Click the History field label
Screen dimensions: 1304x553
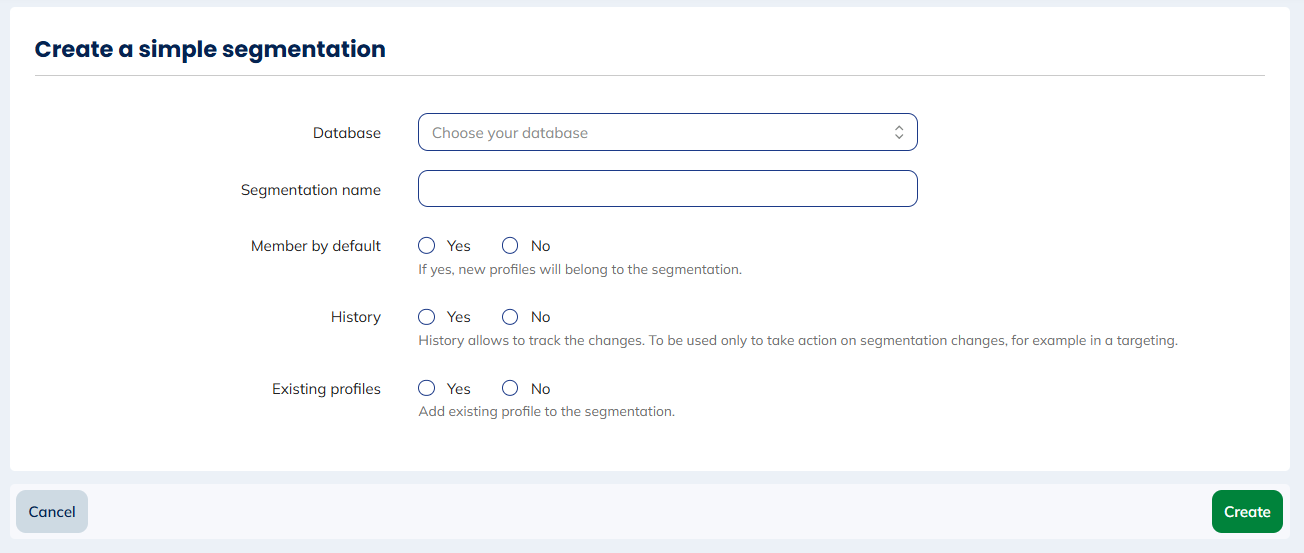[x=355, y=317]
